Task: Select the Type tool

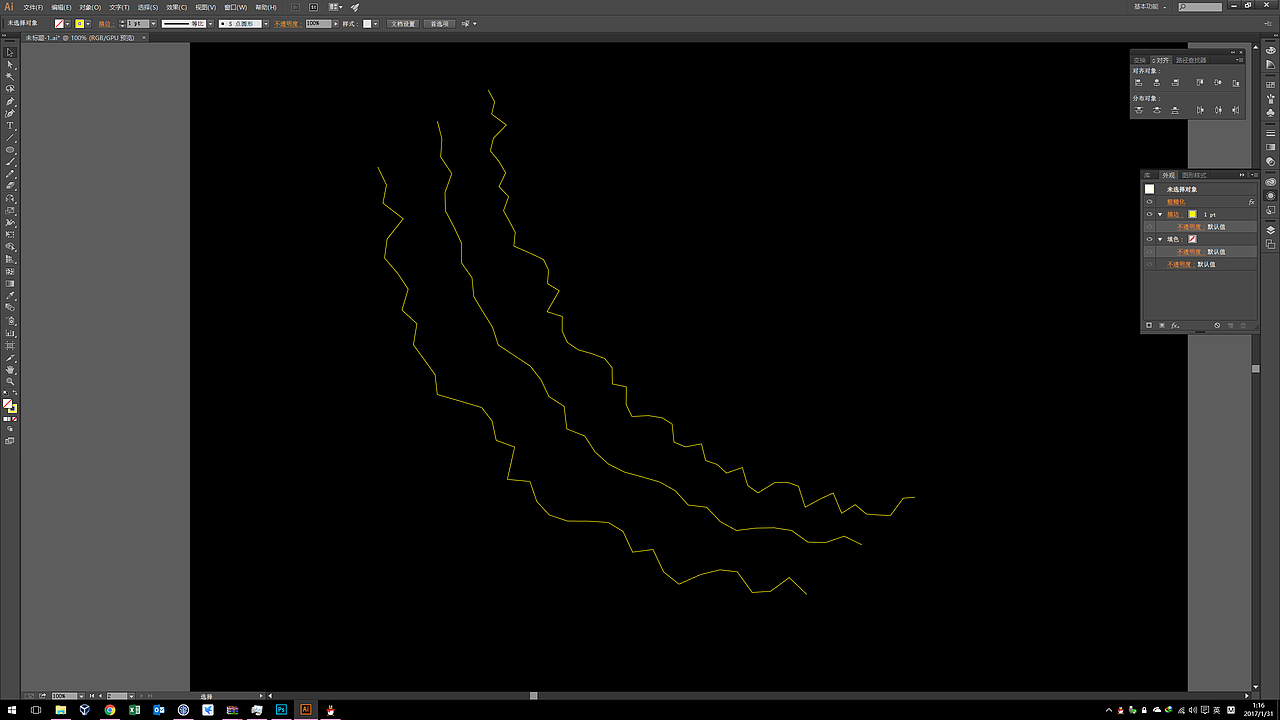Action: (10, 125)
